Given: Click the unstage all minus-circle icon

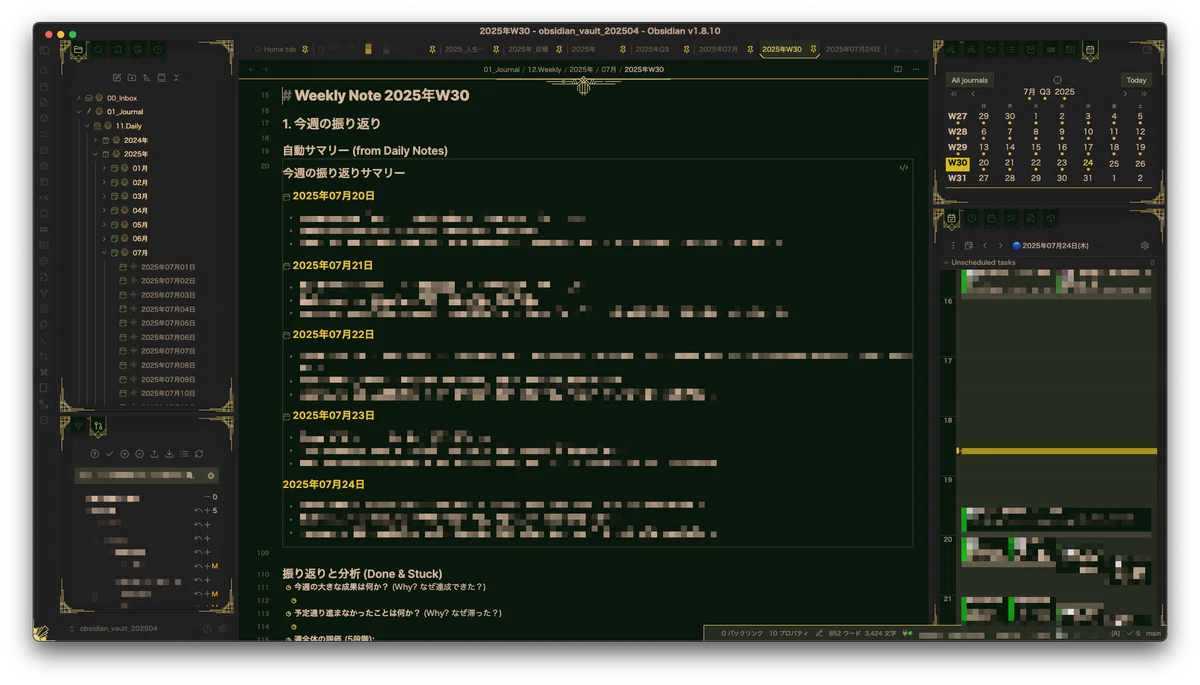Looking at the screenshot, I should tap(140, 454).
